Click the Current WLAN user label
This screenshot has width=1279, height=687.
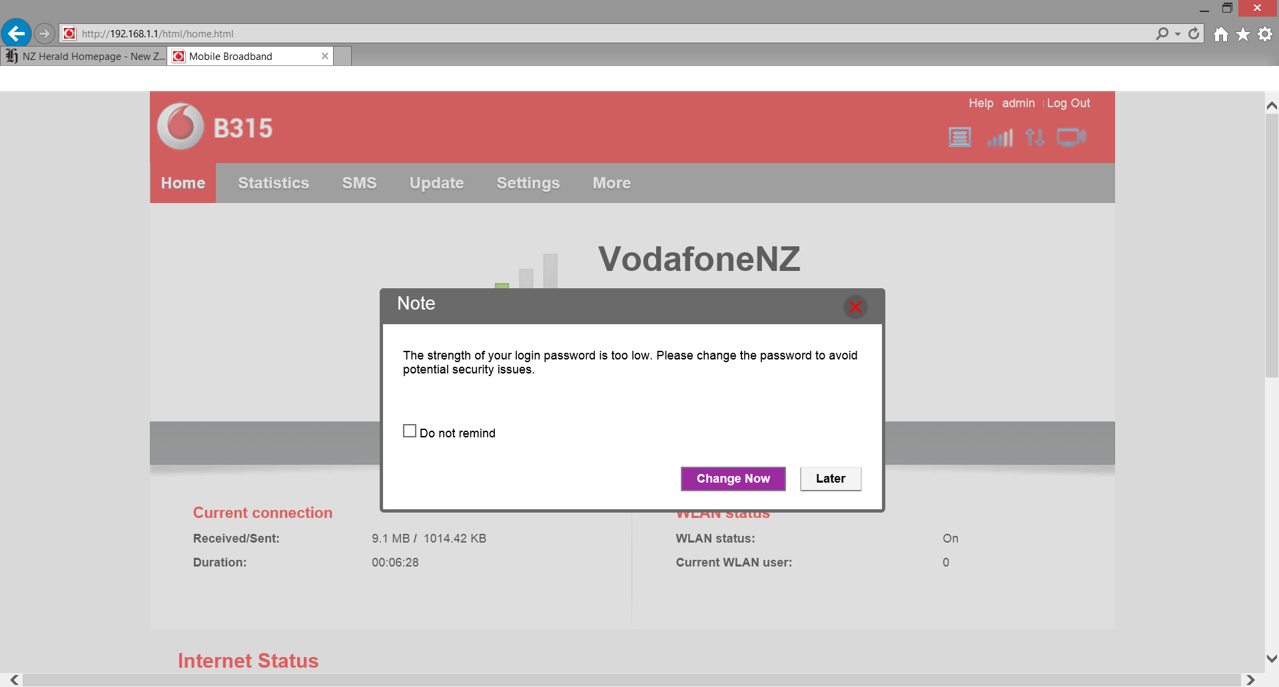[734, 562]
